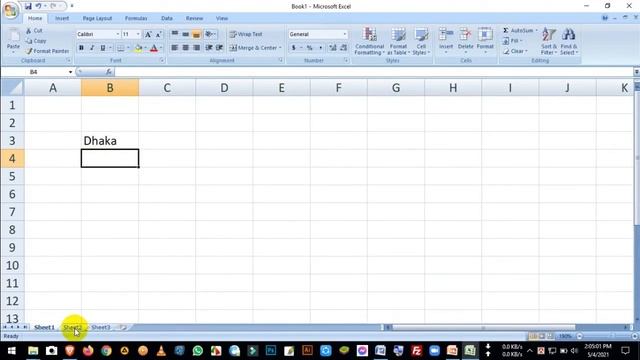The height and width of the screenshot is (360, 640).
Task: Click the Save icon in Quick Access
Action: point(28,6)
